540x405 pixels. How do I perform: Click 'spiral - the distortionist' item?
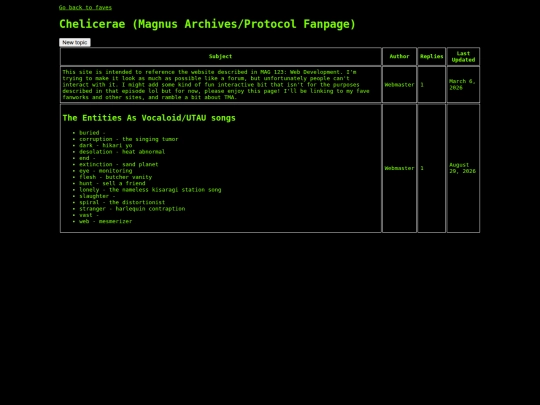coord(122,202)
